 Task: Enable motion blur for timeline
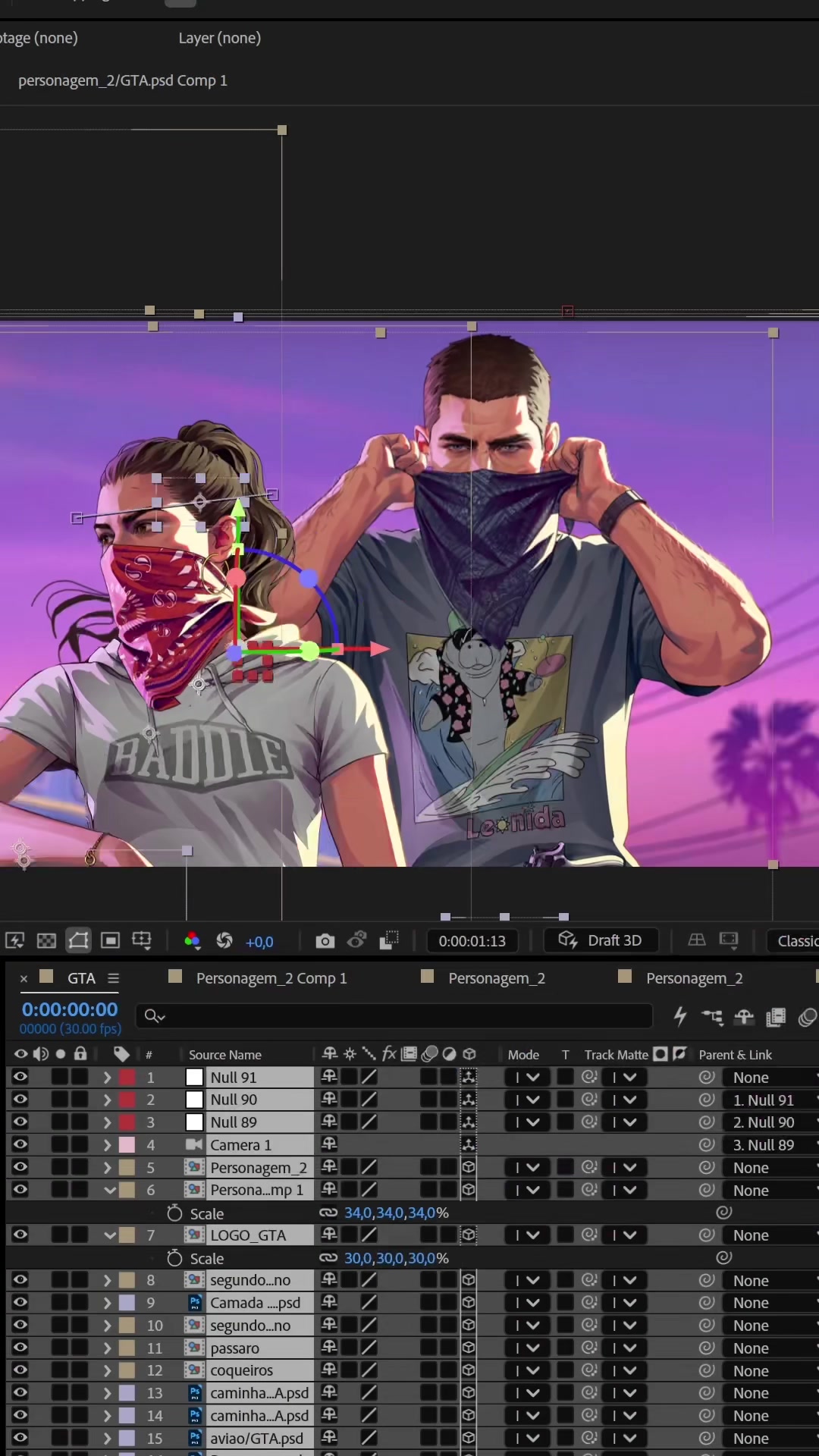pyautogui.click(x=808, y=1017)
